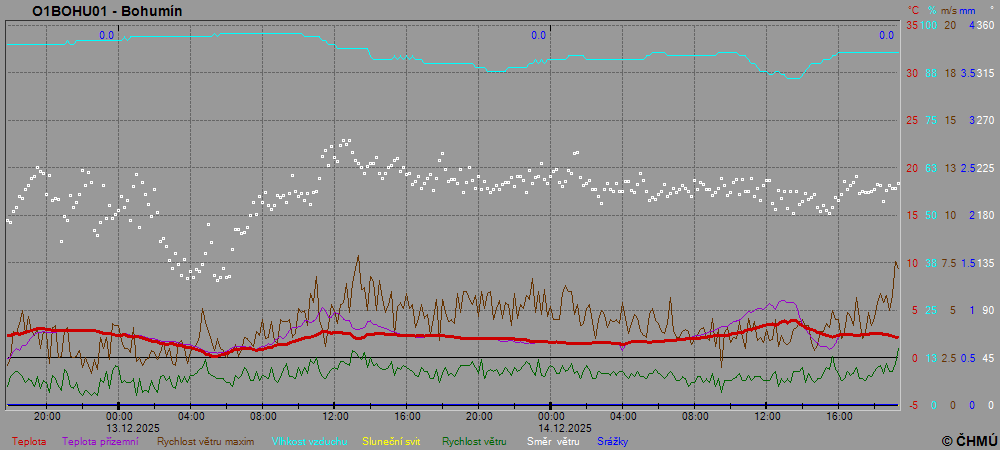
Task: Click the red -5 temperature axis value
Action: click(x=911, y=405)
